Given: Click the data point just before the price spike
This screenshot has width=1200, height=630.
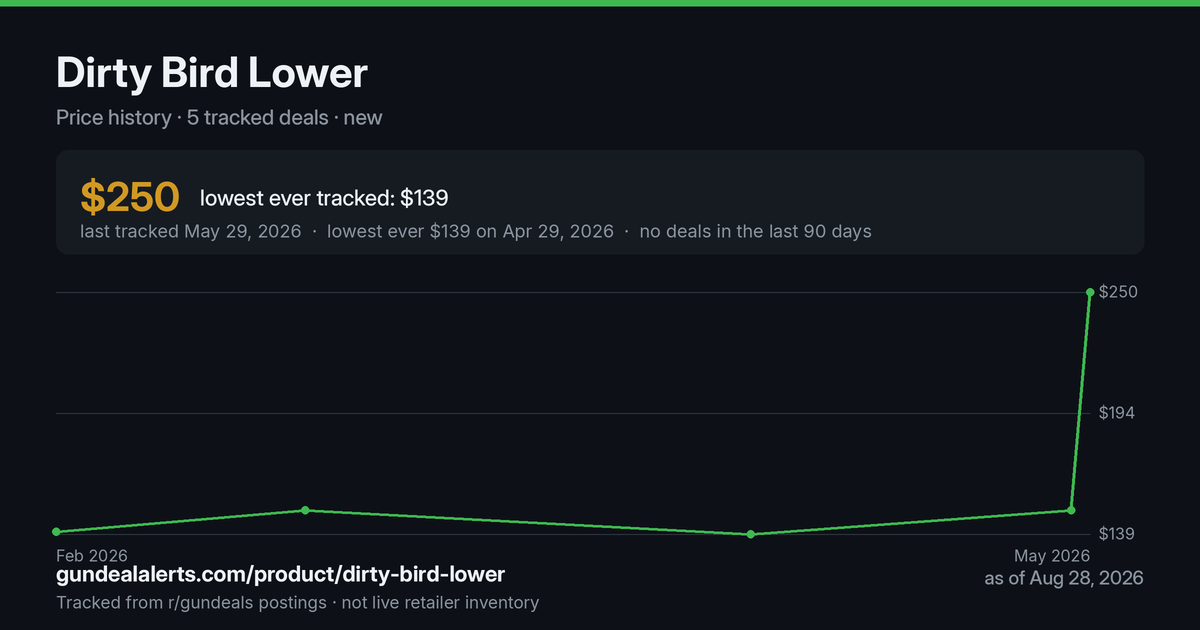Looking at the screenshot, I should click(x=1071, y=510).
